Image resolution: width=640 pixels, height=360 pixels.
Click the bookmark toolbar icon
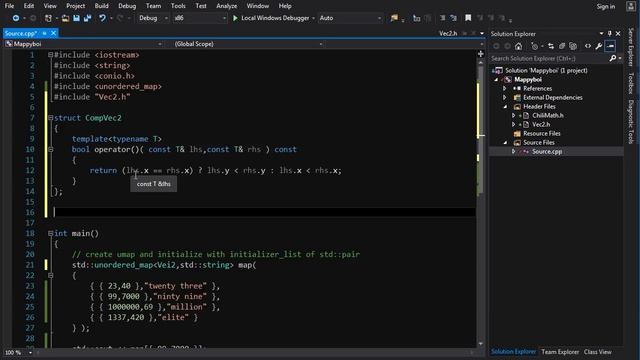click(468, 18)
